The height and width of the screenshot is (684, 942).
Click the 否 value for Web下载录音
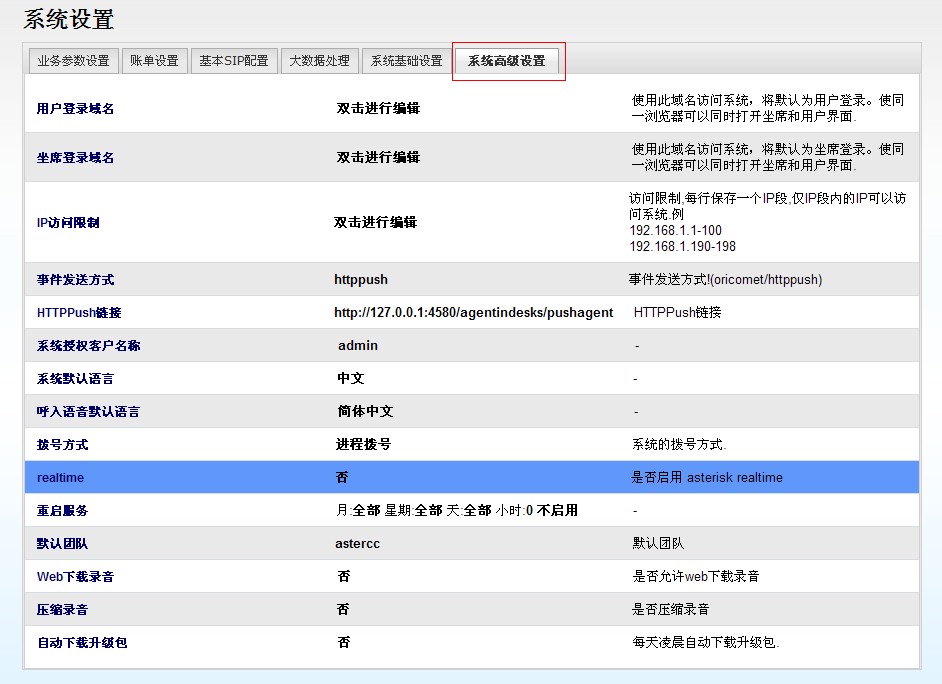(343, 576)
